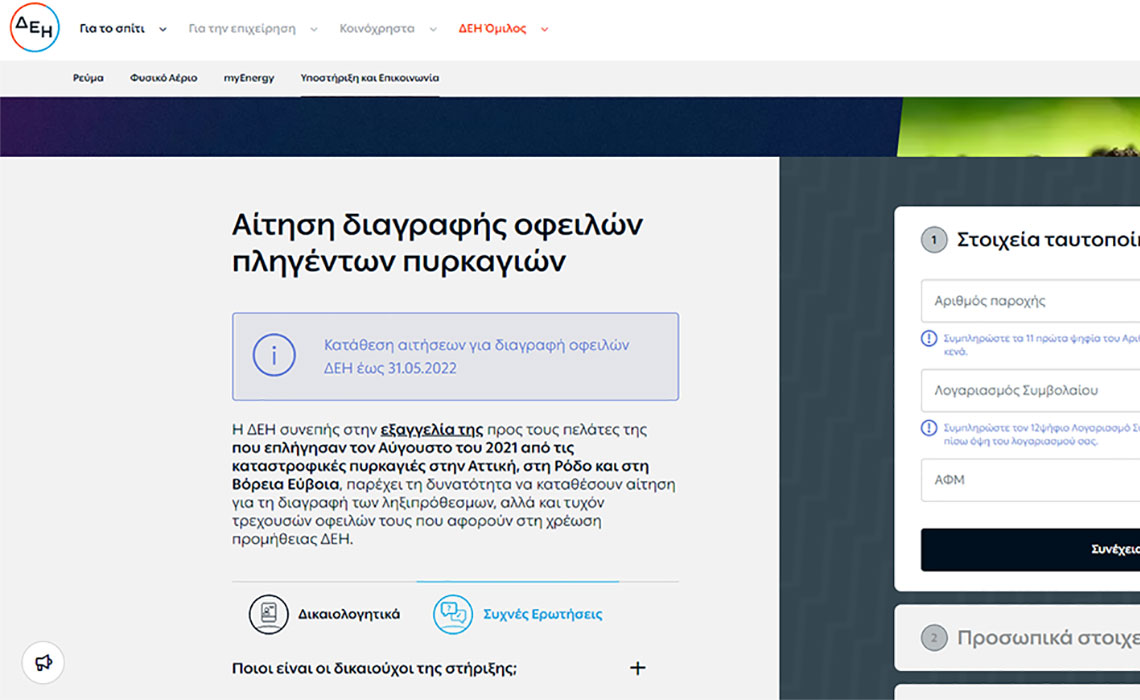Click the Στοιχεία ταυτοποίησης step heading

coord(1048,240)
